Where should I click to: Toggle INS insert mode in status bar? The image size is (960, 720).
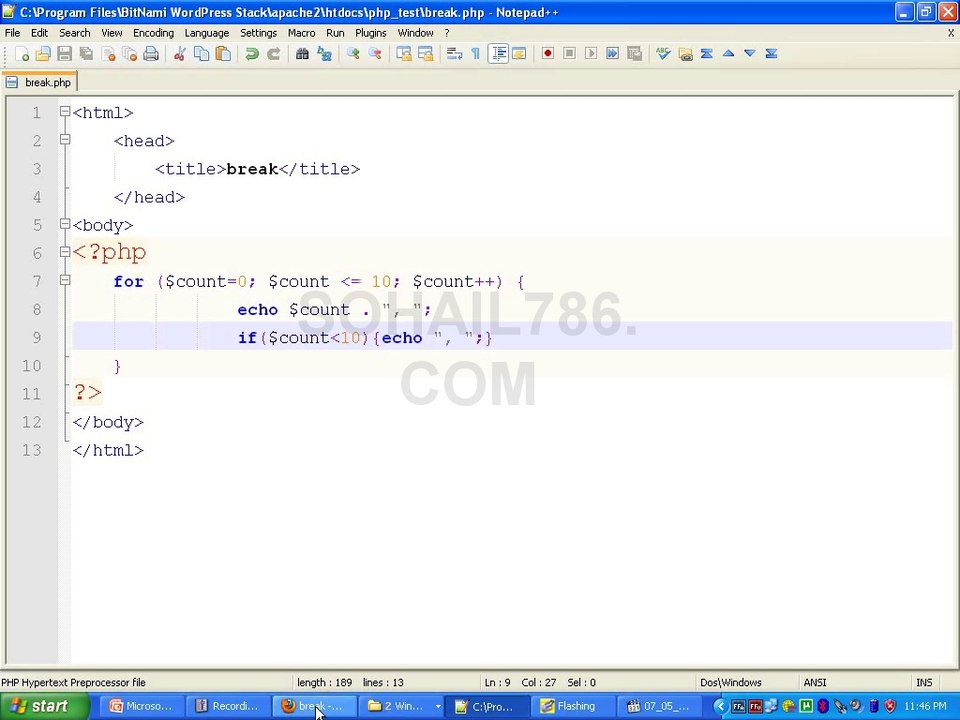pyautogui.click(x=924, y=682)
